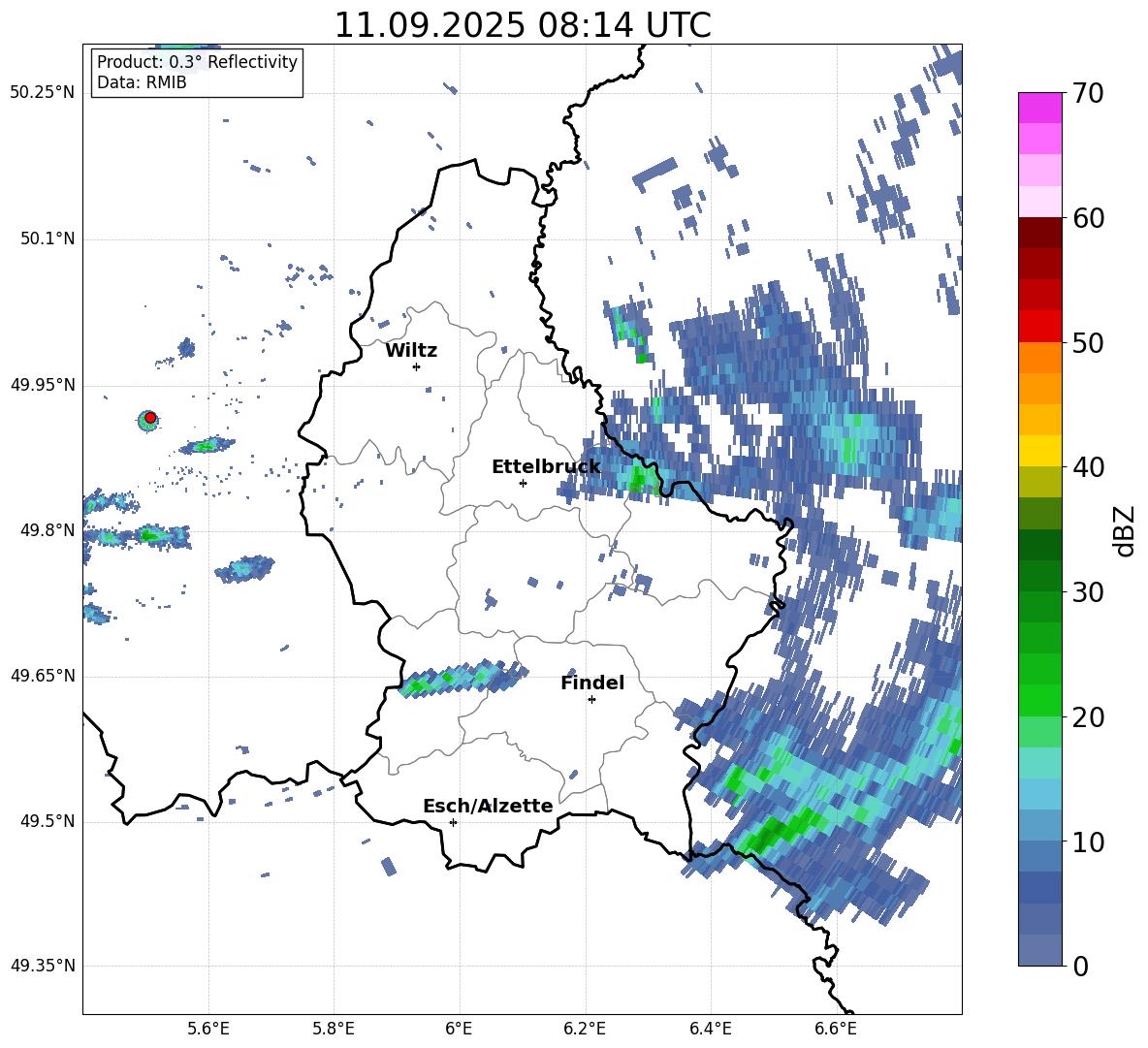Screen dimensions: 1148x1048
Task: Select the Wiltz station label
Action: (411, 351)
